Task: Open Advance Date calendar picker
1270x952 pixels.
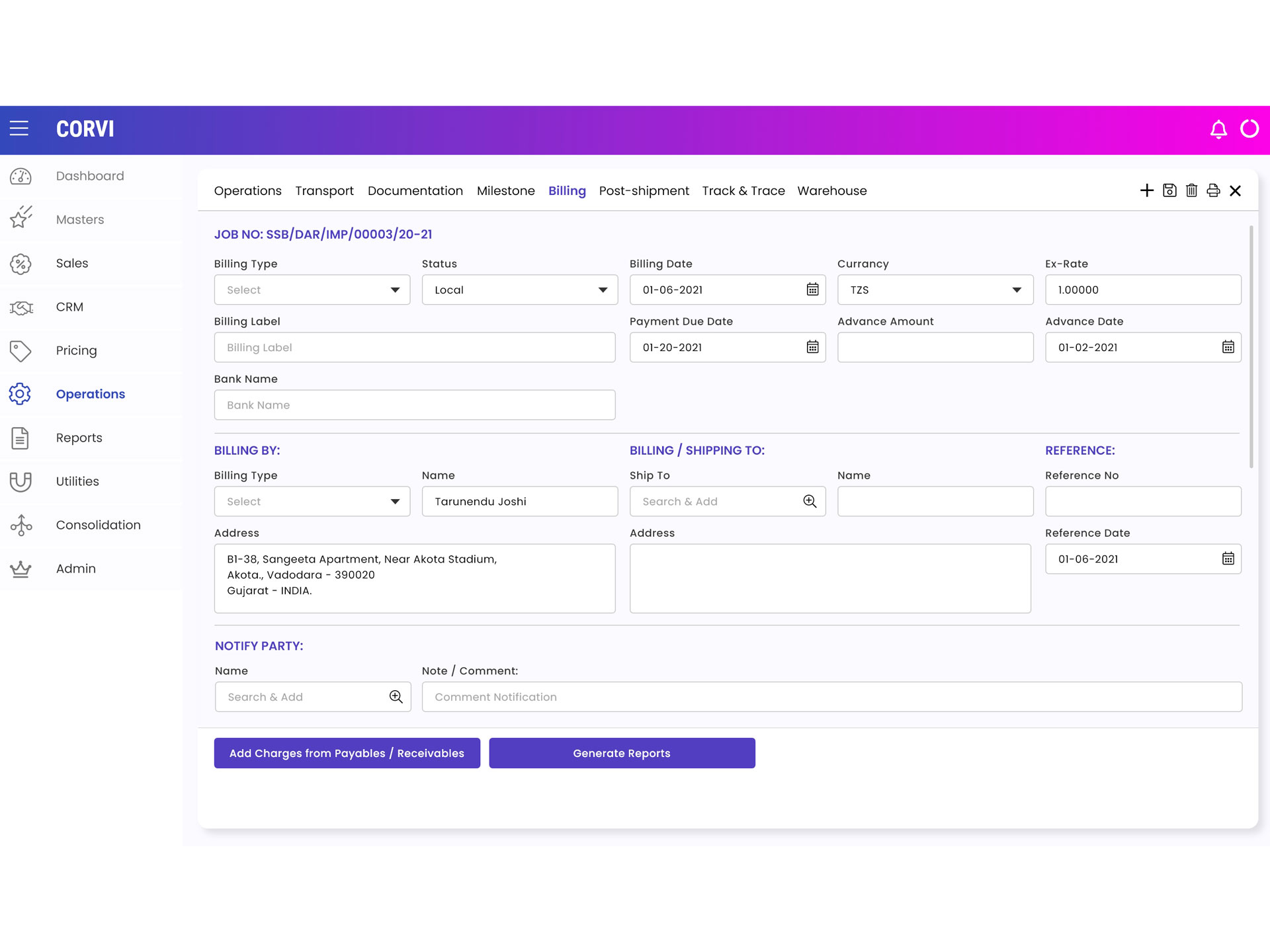Action: tap(1228, 347)
